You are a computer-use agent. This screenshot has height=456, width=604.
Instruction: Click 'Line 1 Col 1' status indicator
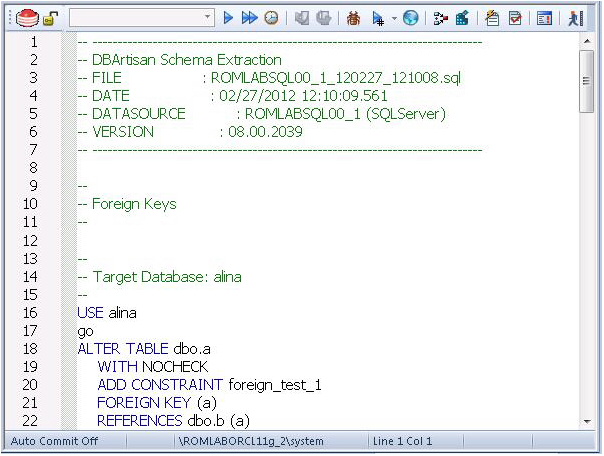tap(402, 441)
